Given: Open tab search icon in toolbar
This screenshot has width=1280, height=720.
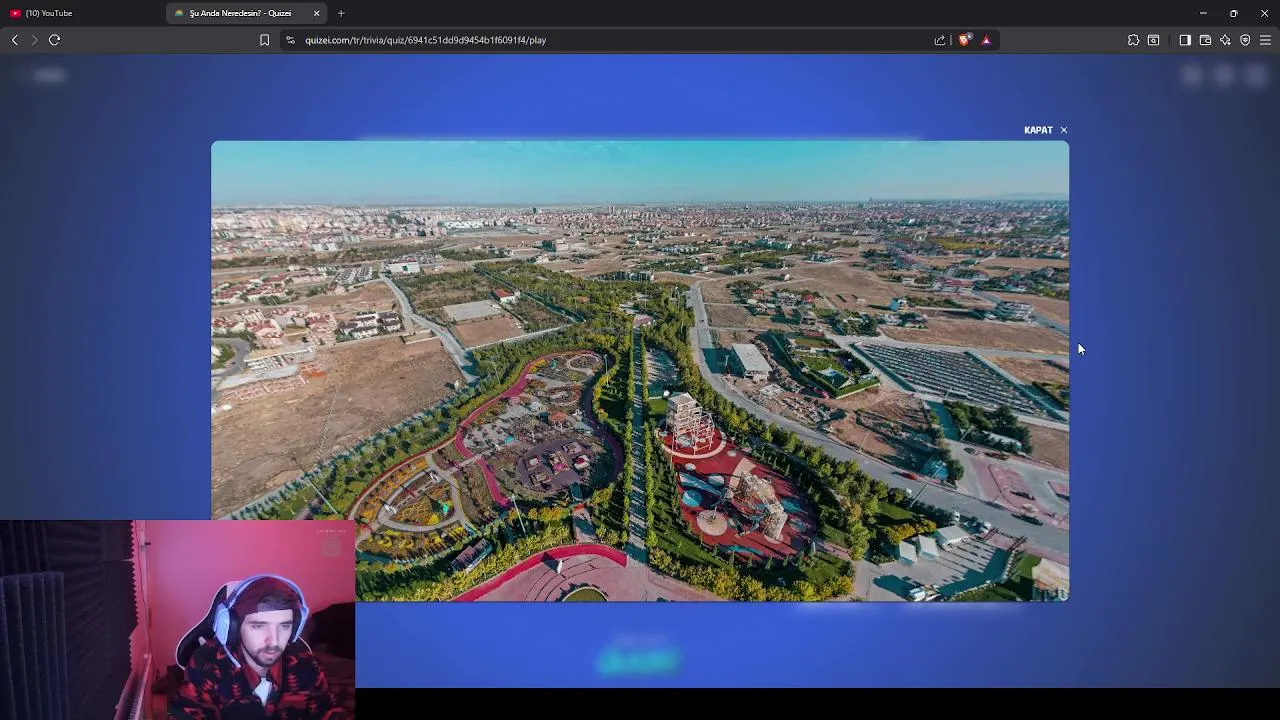Looking at the screenshot, I should tap(1153, 40).
